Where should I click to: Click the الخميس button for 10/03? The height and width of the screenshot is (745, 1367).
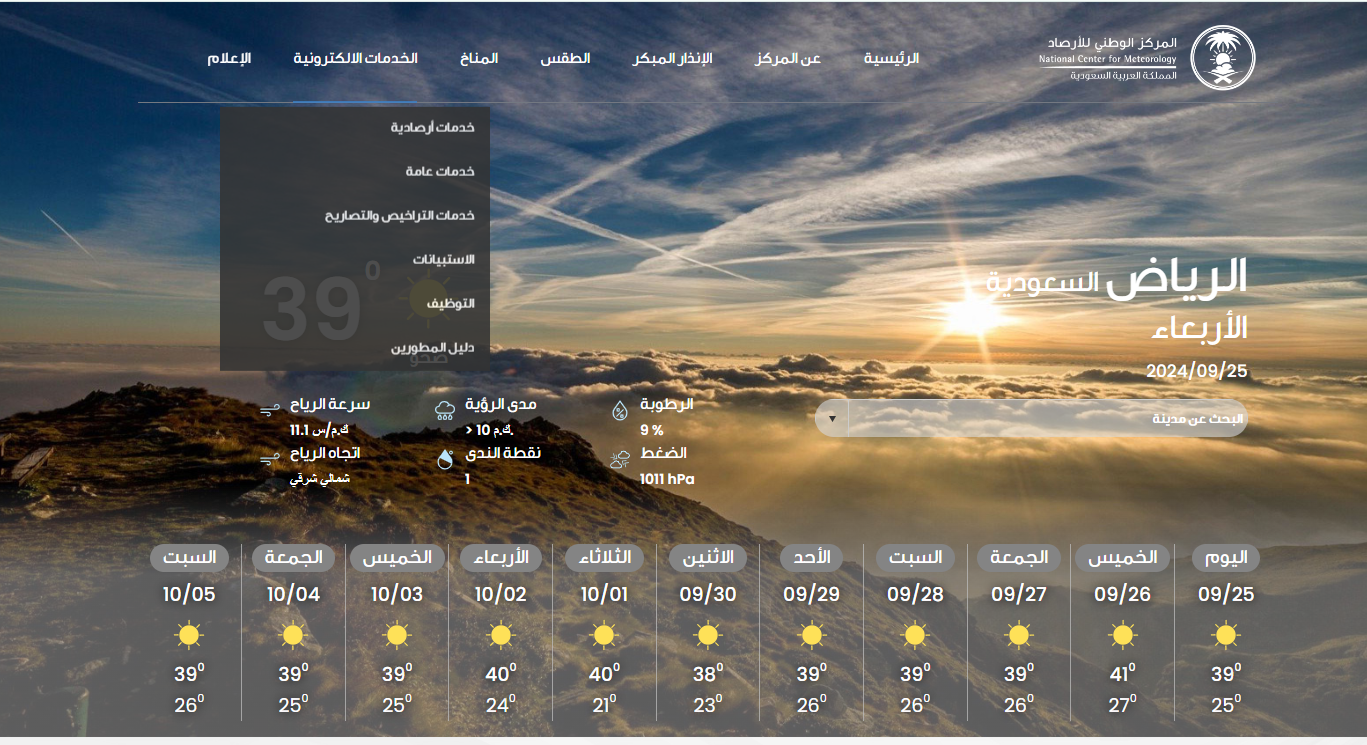(397, 557)
